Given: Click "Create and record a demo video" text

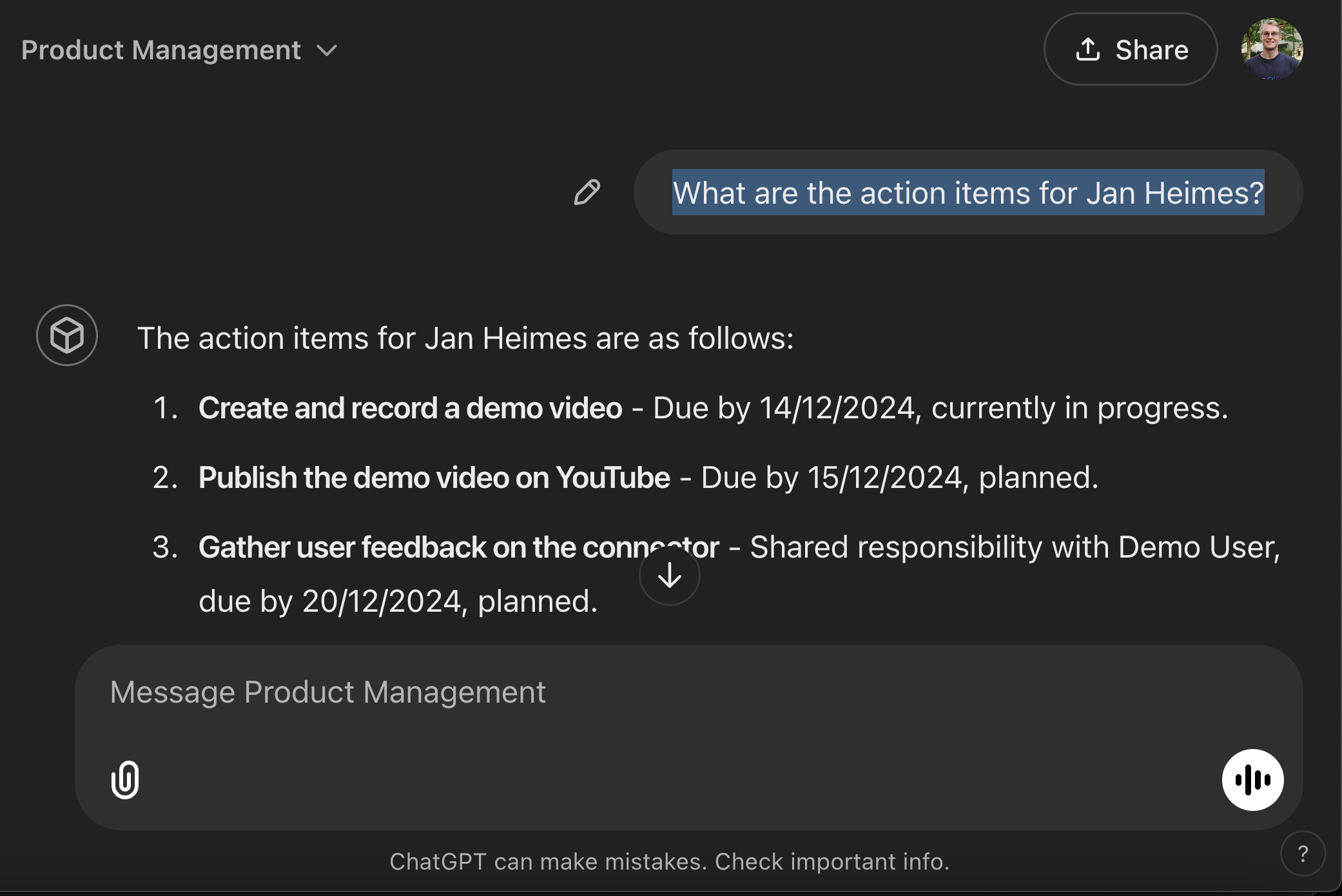Looking at the screenshot, I should pyautogui.click(x=410, y=408).
